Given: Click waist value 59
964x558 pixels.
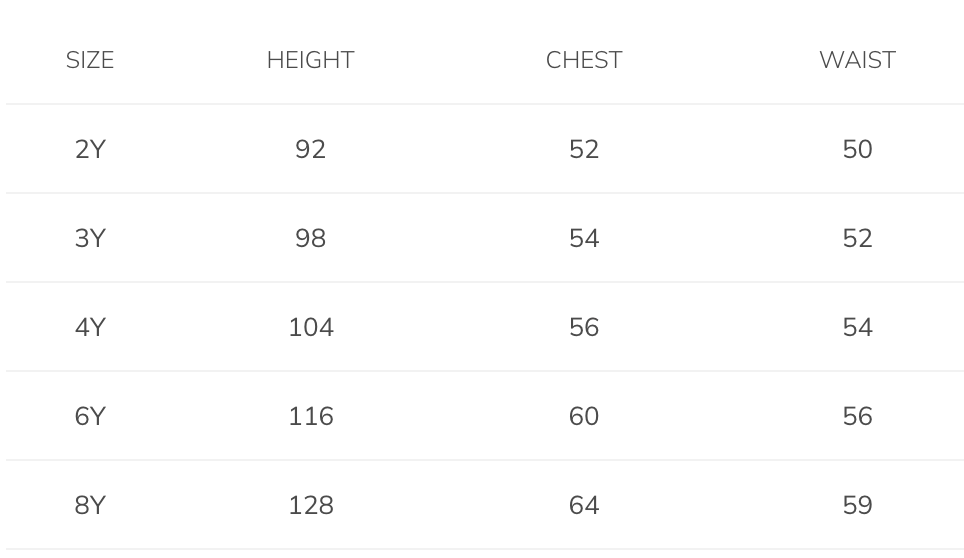Looking at the screenshot, I should click(857, 505).
